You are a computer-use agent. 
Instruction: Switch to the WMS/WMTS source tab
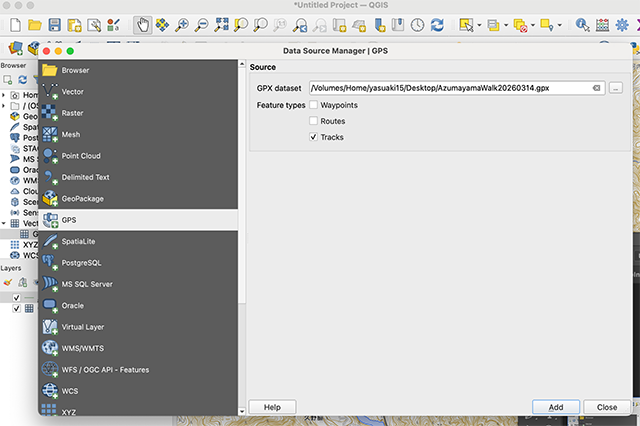[138, 348]
